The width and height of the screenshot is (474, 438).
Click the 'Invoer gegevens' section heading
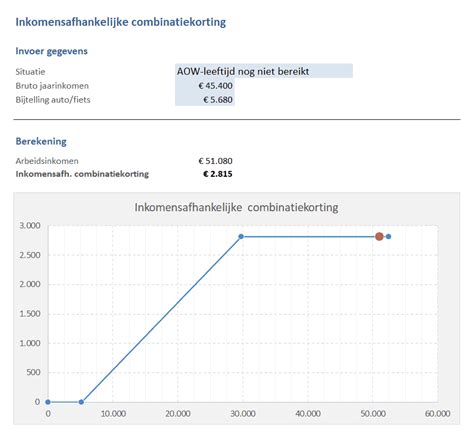tap(51, 51)
